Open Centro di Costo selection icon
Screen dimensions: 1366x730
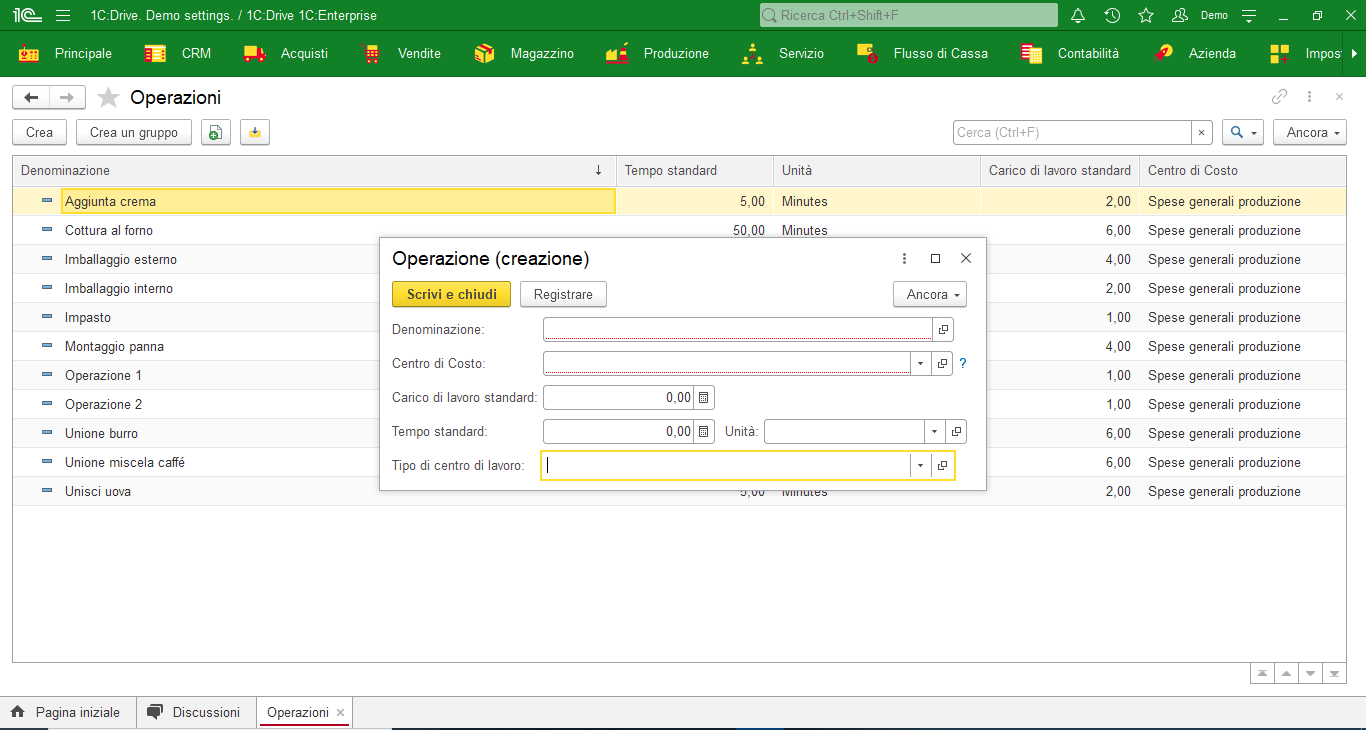click(943, 363)
